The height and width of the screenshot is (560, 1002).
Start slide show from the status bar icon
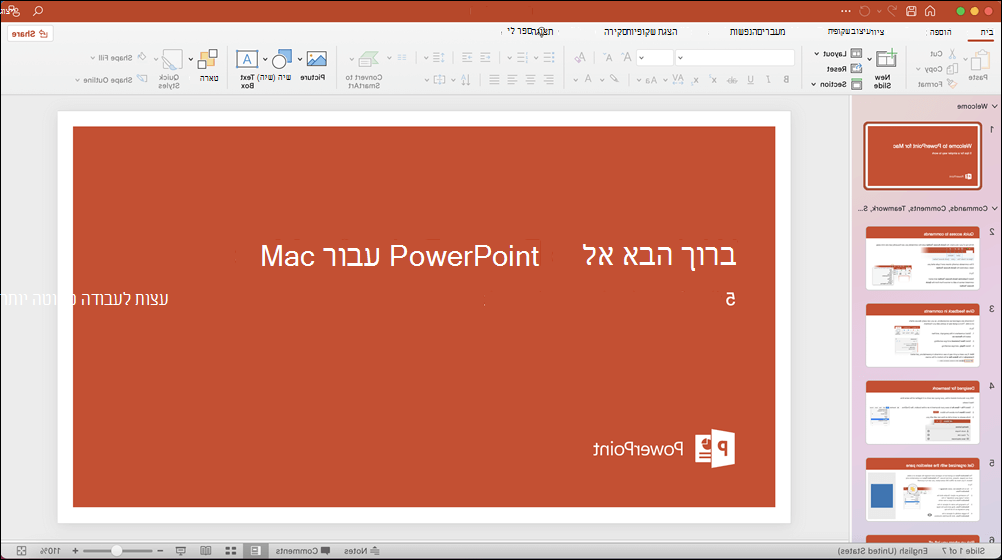tap(181, 550)
